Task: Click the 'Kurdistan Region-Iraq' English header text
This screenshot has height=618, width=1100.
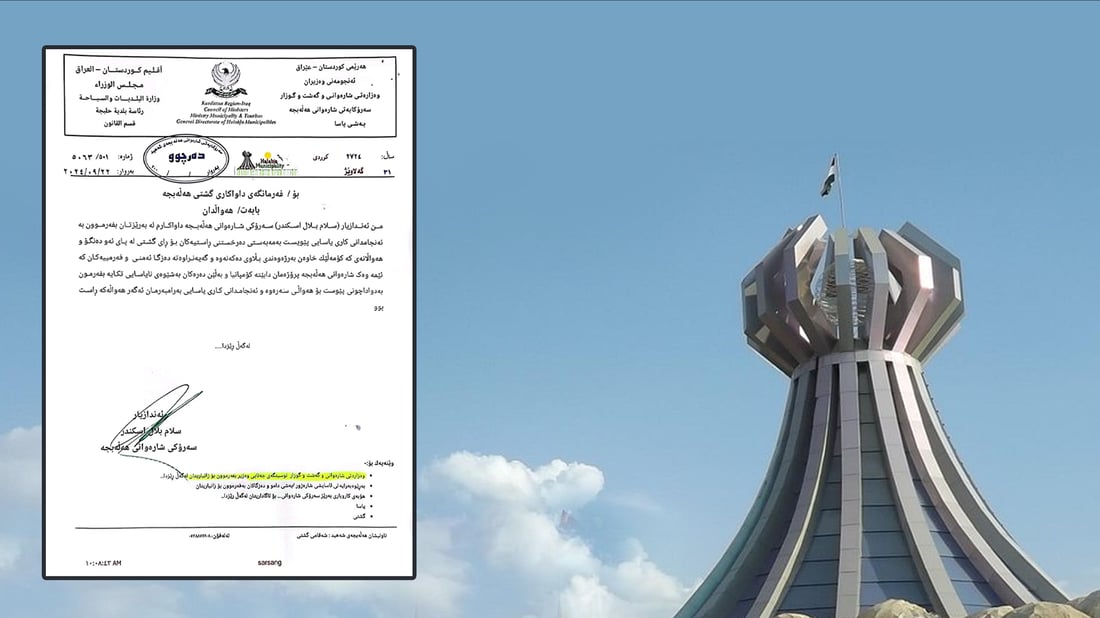Action: coord(225,103)
